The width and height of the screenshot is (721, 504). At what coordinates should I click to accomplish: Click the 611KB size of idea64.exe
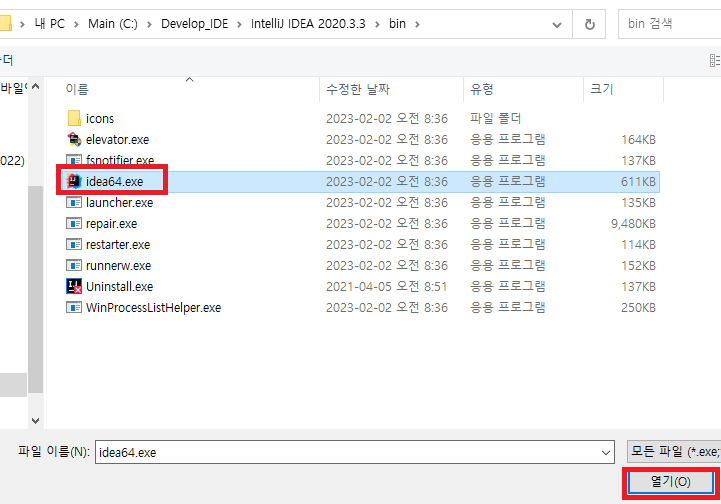(638, 182)
